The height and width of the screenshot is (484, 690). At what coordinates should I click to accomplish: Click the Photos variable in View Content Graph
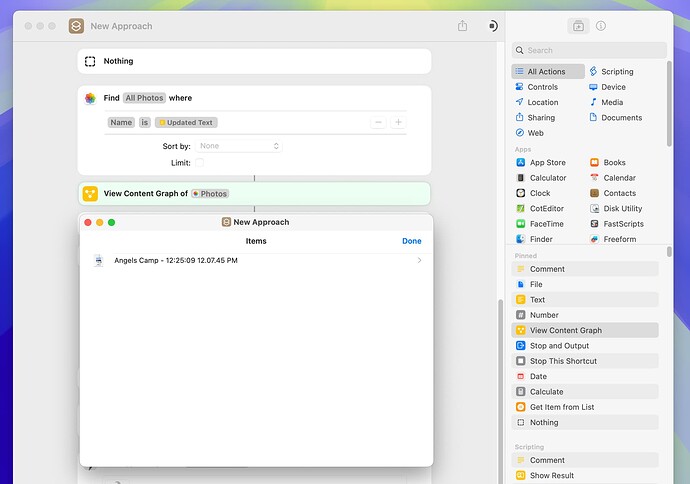point(210,194)
